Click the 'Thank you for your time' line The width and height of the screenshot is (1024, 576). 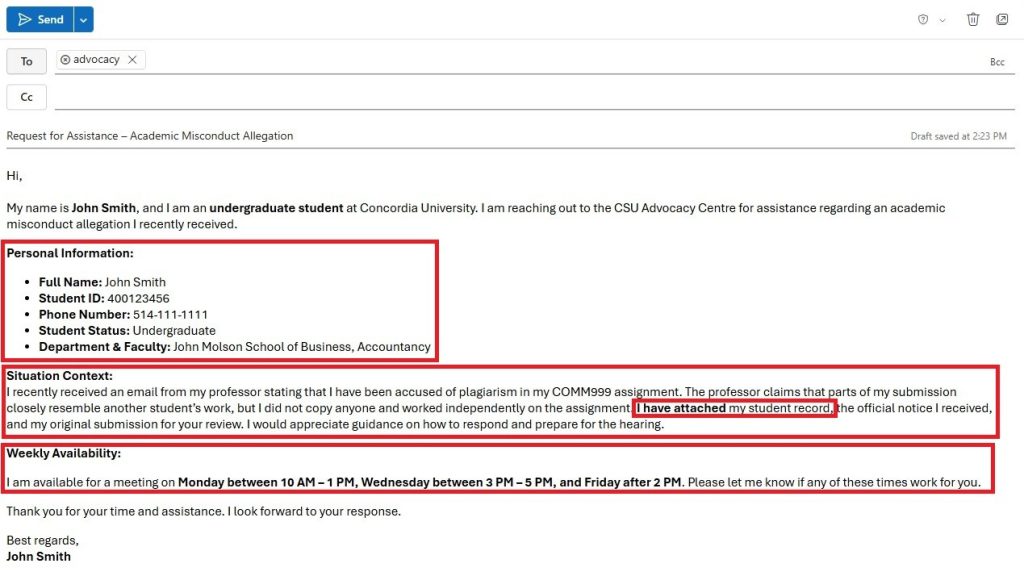204,511
